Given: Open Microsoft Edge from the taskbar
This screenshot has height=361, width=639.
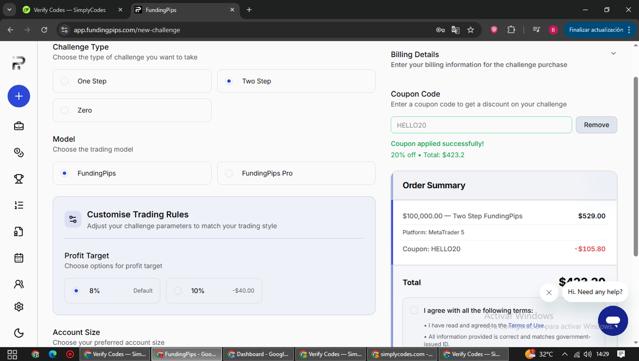Looking at the screenshot, I should [53, 354].
